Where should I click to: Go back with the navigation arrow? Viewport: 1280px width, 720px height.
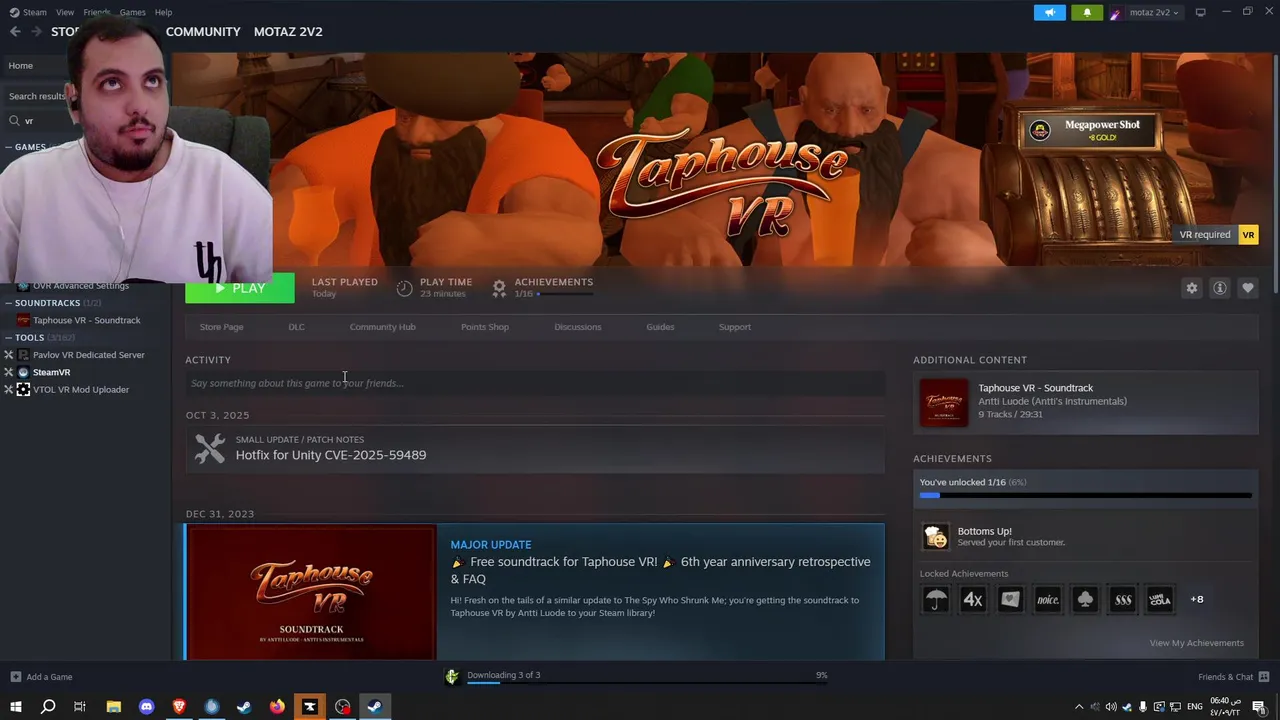15,31
